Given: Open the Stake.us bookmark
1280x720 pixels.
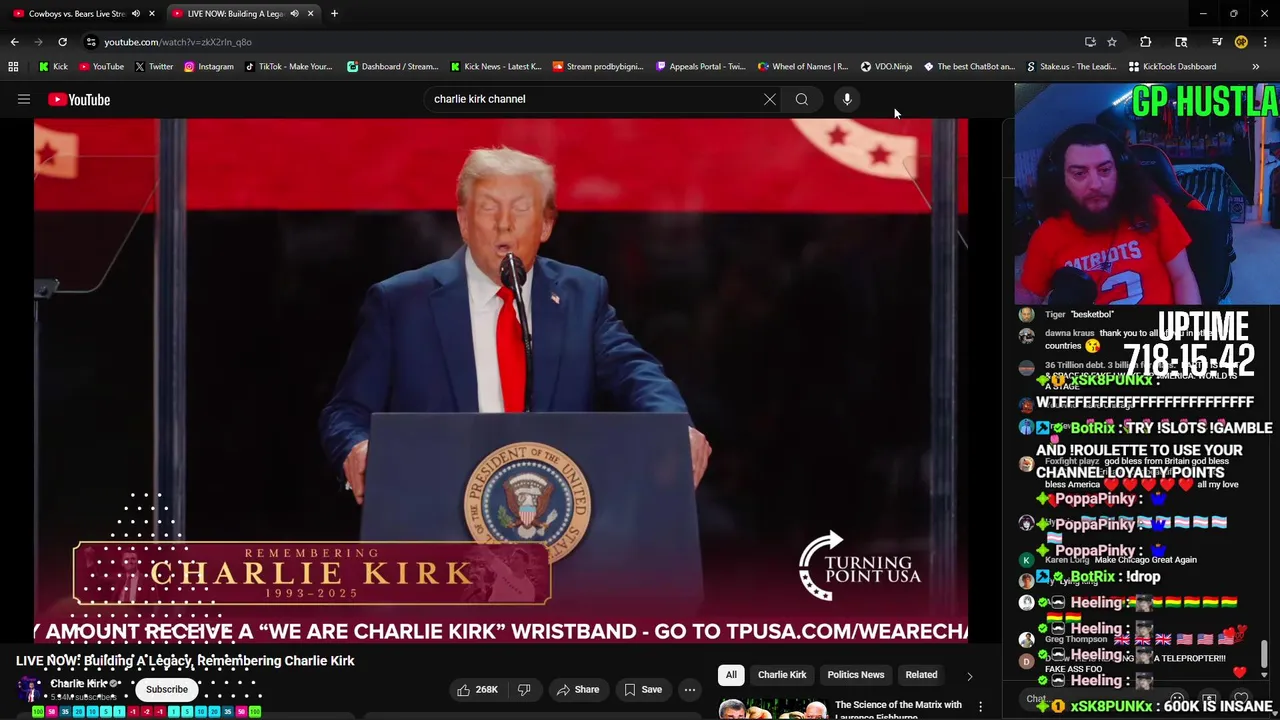Looking at the screenshot, I should pos(1071,66).
